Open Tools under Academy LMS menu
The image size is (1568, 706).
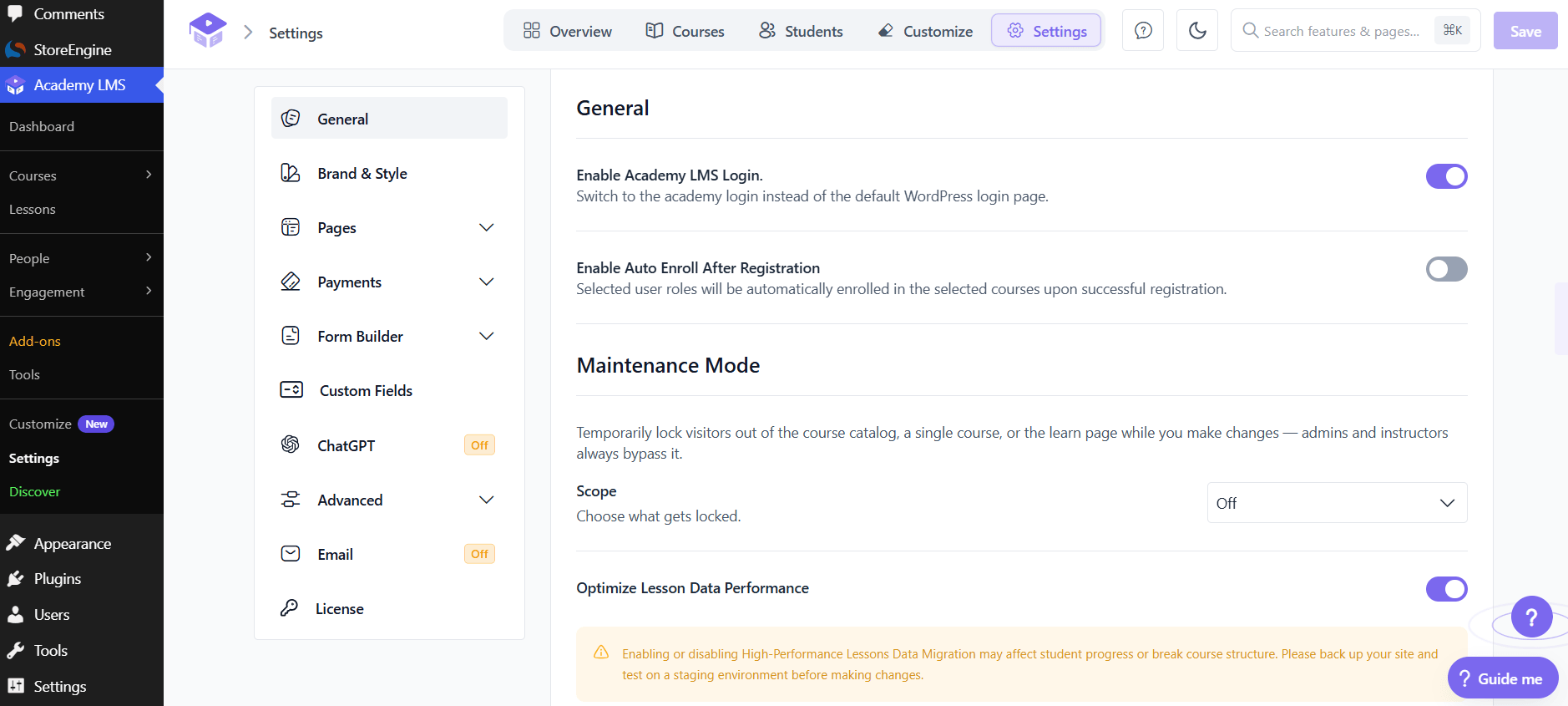tap(24, 374)
